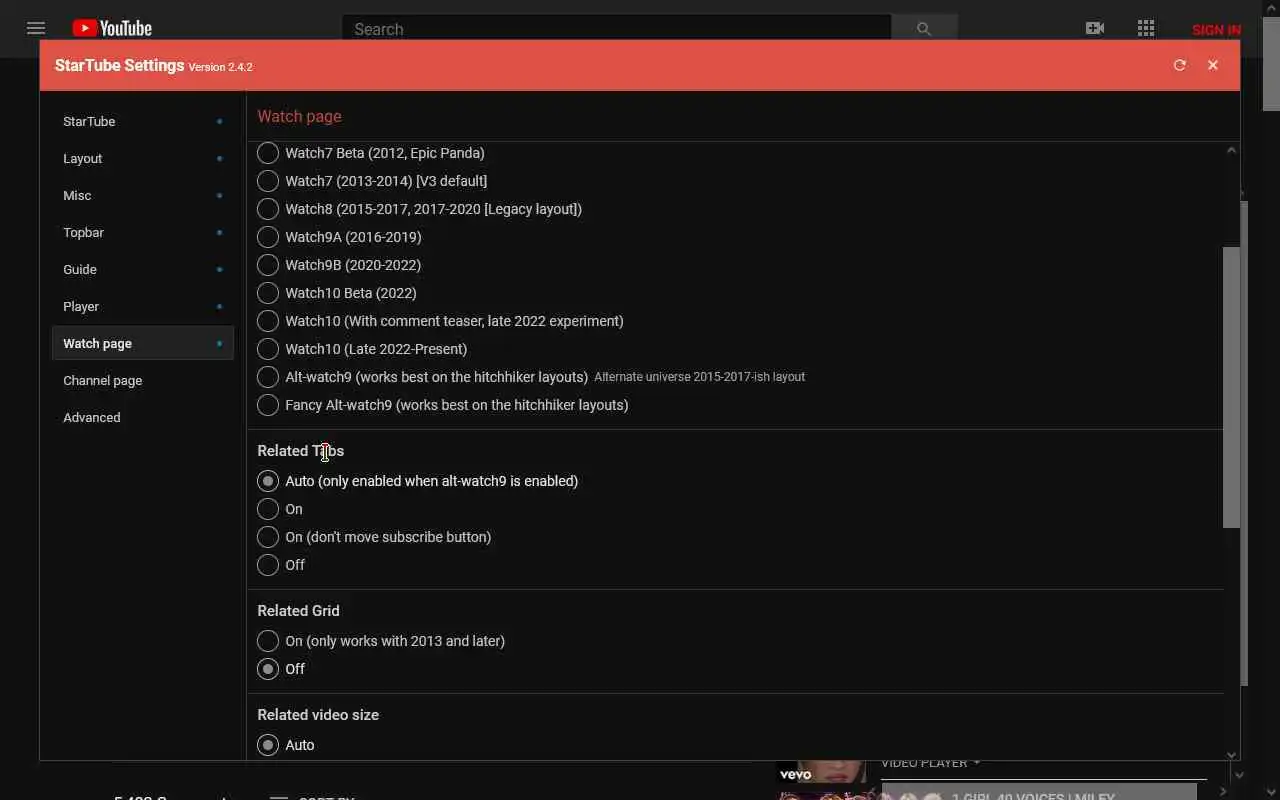Screen dimensions: 1280x800
Task: Open the YouTube apps grid icon
Action: click(1146, 28)
